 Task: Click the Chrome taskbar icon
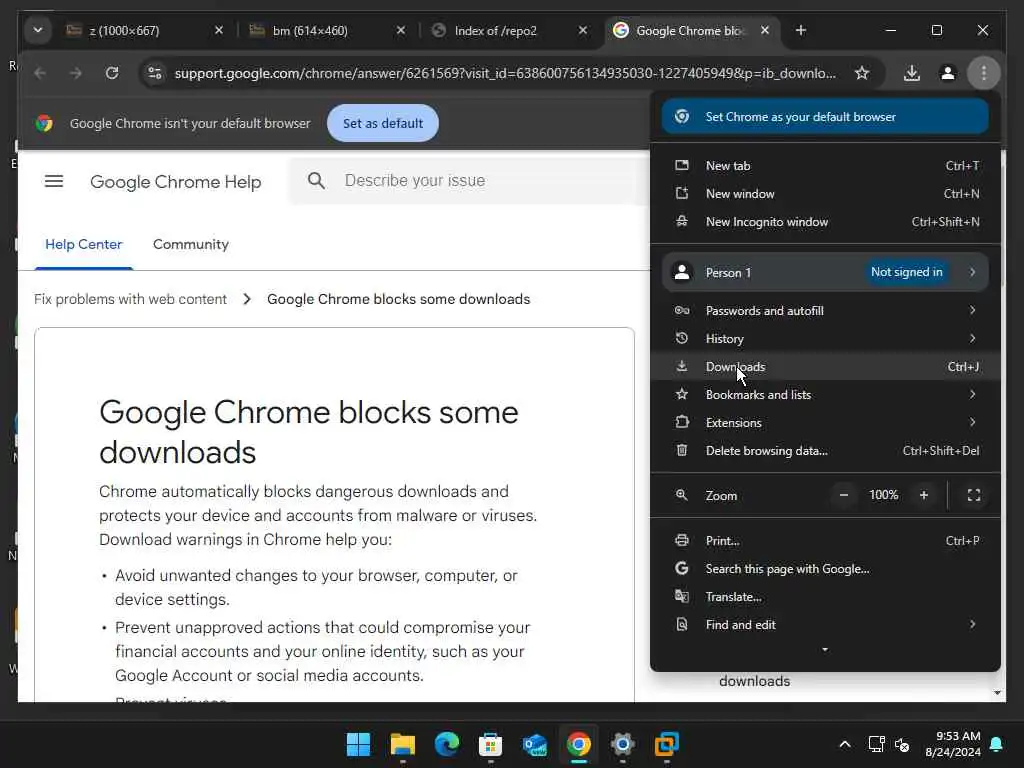click(579, 744)
